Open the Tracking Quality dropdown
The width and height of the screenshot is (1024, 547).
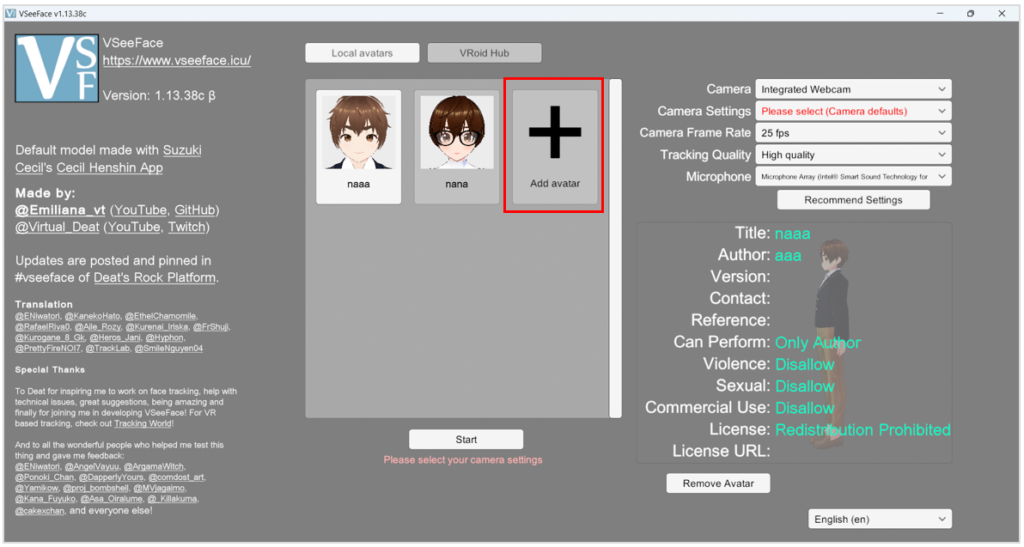coord(852,155)
